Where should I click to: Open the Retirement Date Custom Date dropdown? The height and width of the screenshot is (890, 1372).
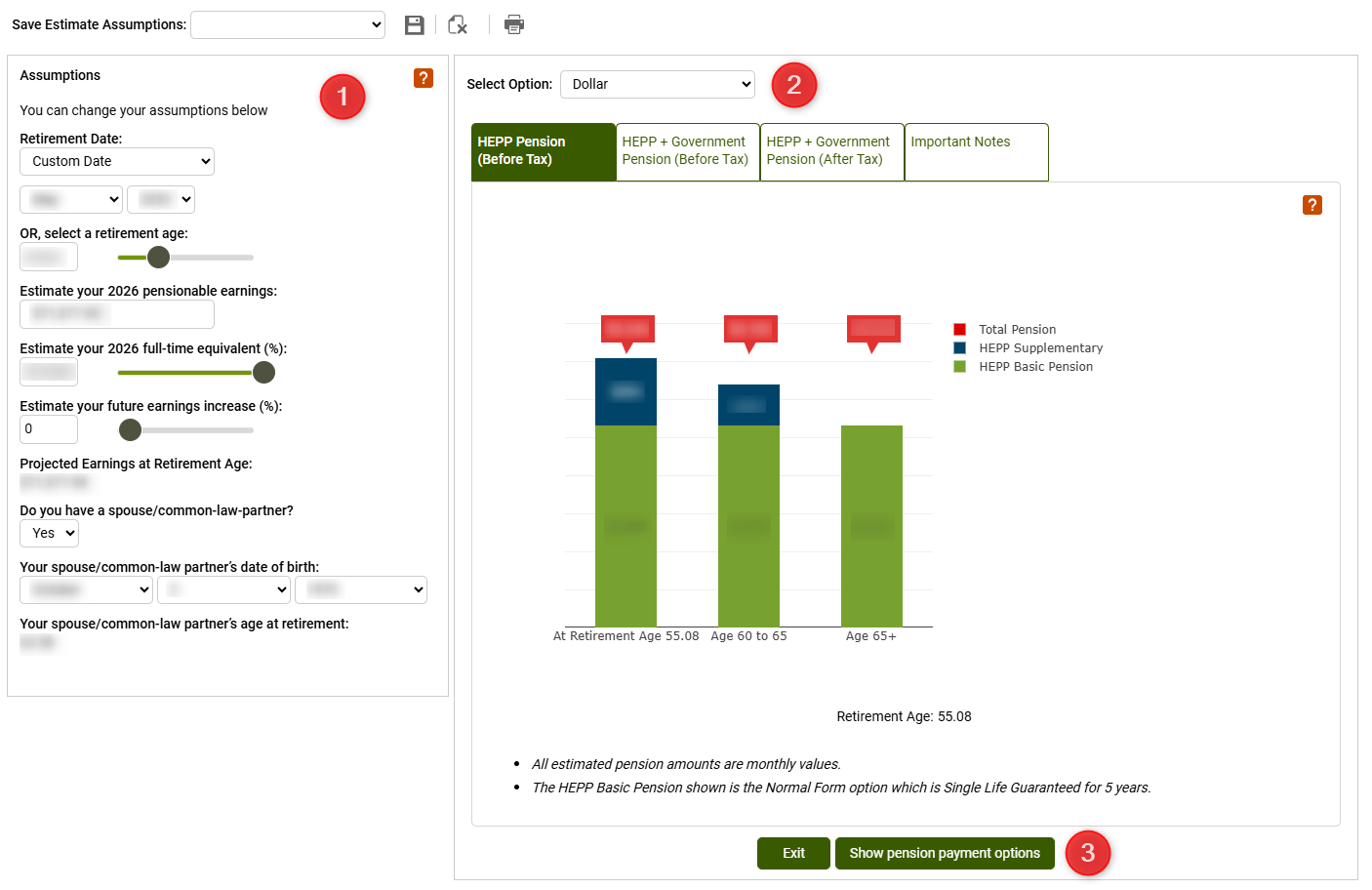117,162
